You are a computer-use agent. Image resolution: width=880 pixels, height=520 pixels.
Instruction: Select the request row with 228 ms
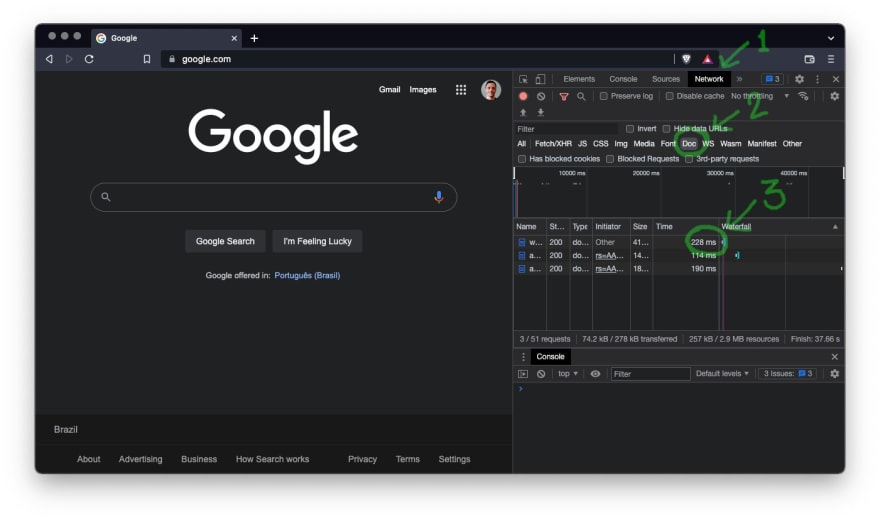pos(679,242)
